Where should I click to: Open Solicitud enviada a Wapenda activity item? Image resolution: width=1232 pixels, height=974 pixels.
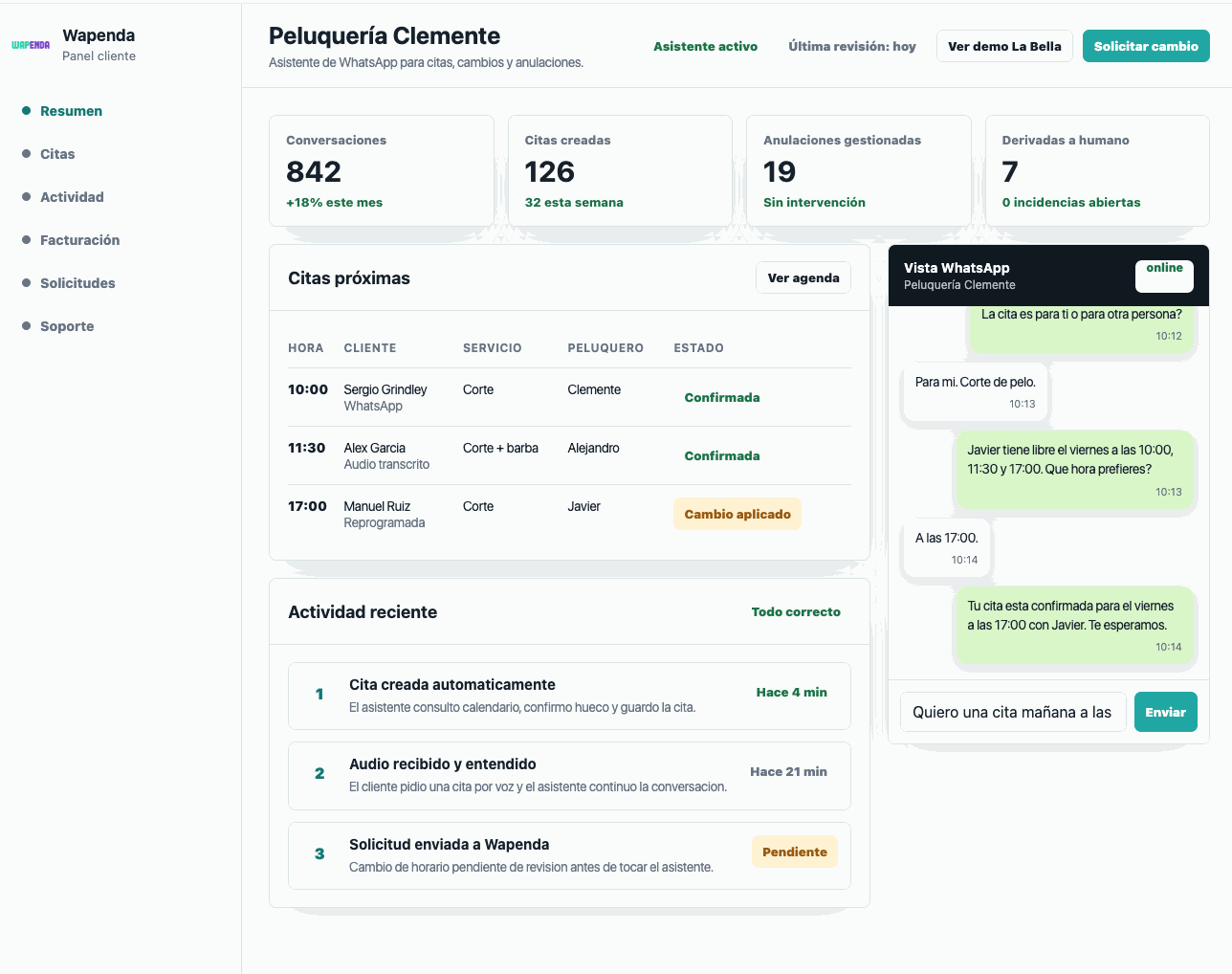(569, 855)
